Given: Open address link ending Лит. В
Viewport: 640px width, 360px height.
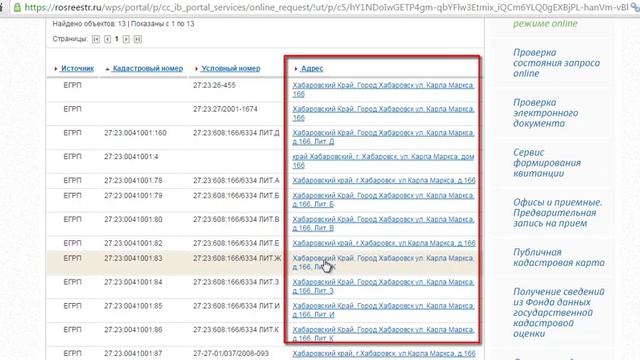Looking at the screenshot, I should (x=383, y=223).
